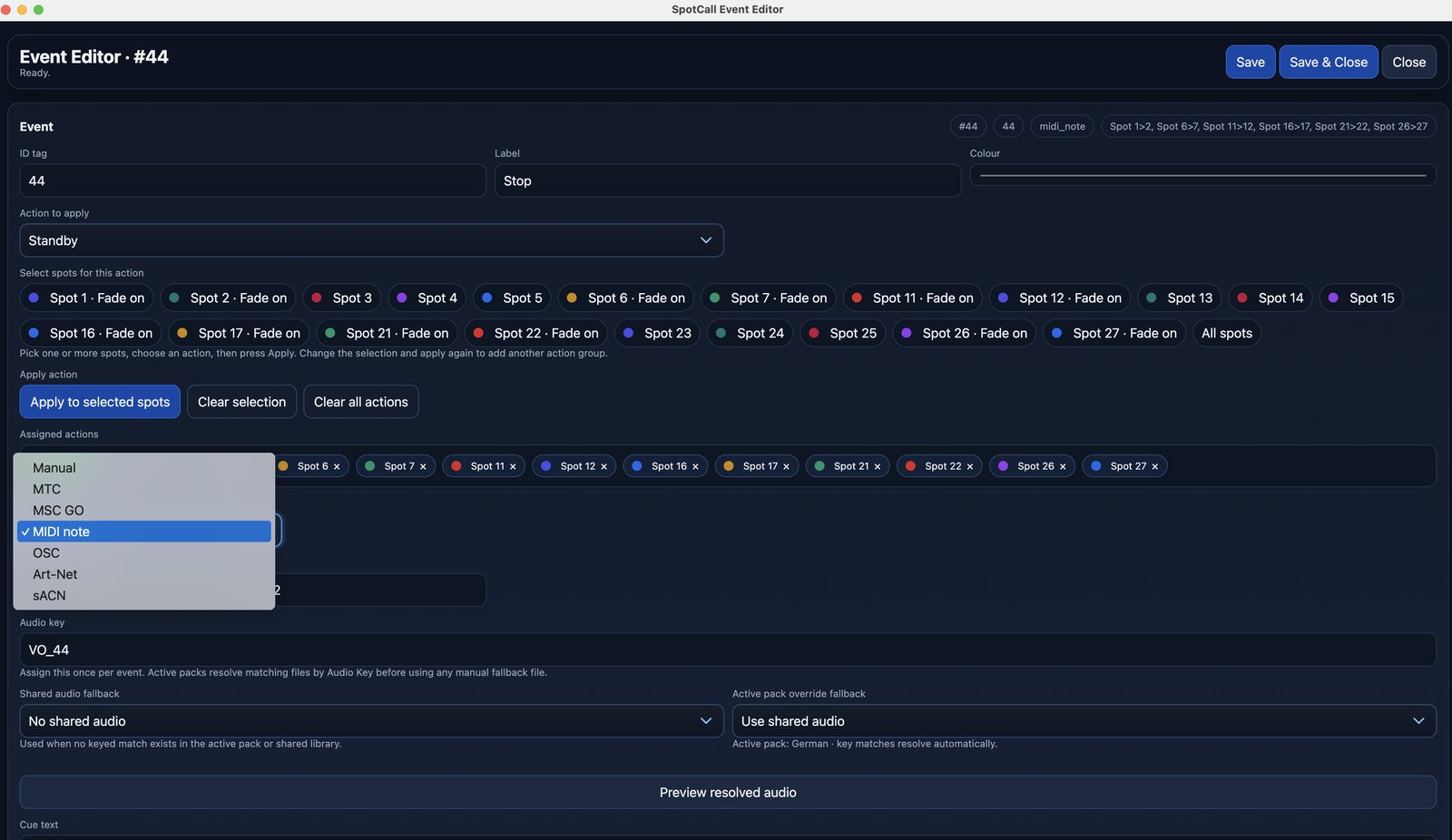Screen dimensions: 1452x840
Task: Focus the ID tag field
Action: coord(253,181)
